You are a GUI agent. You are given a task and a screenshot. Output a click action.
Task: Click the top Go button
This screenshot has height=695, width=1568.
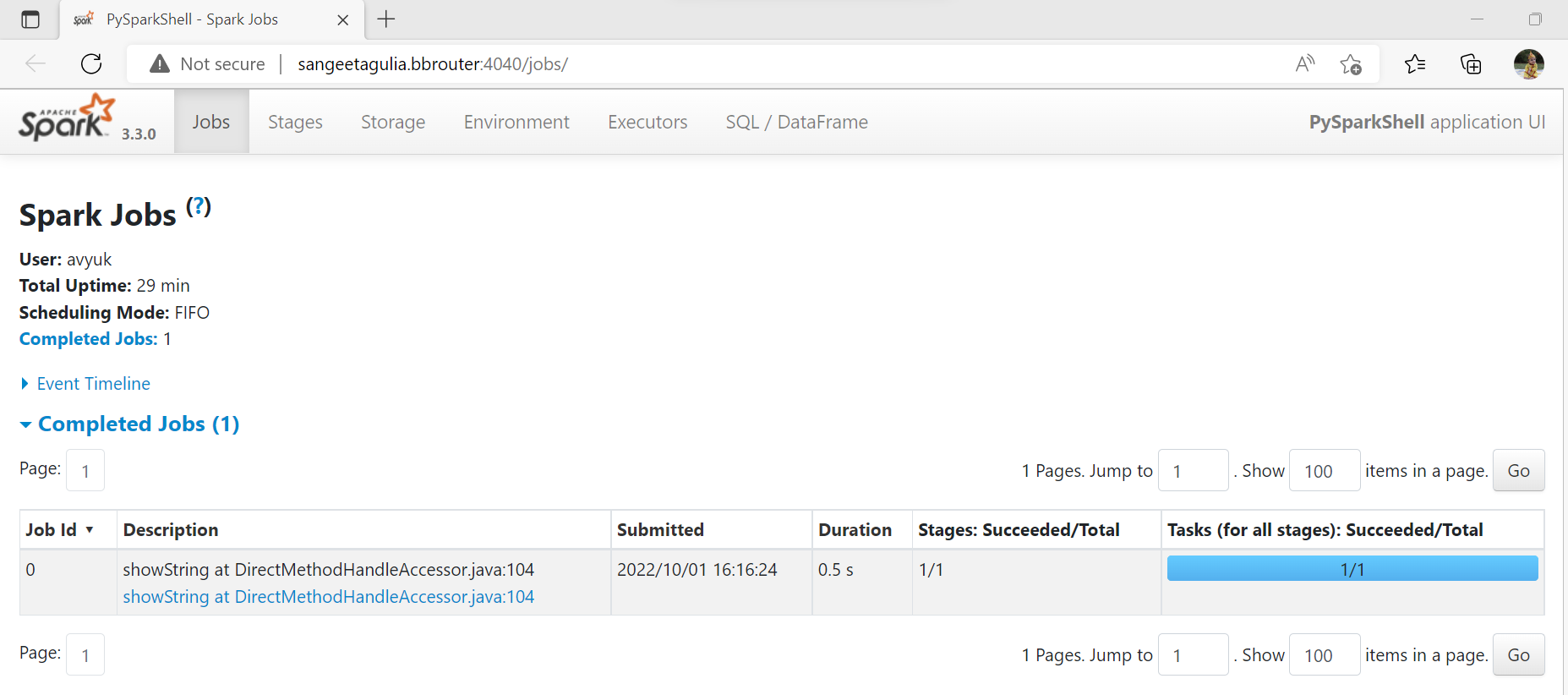tap(1518, 470)
